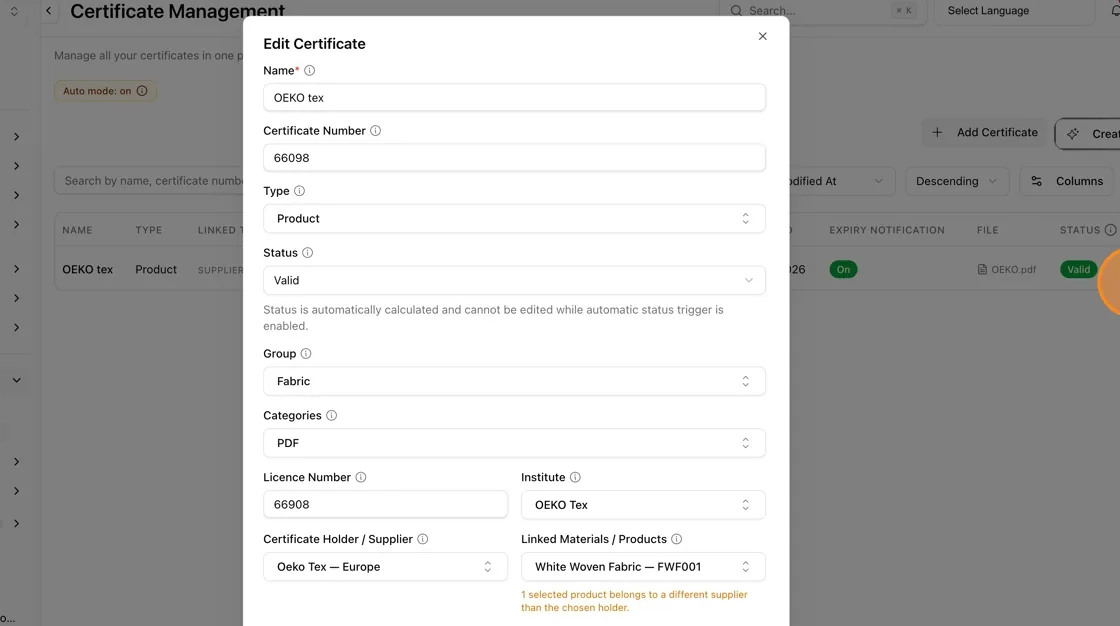Open the Institute dropdown showing OEKO Tex

(x=643, y=505)
